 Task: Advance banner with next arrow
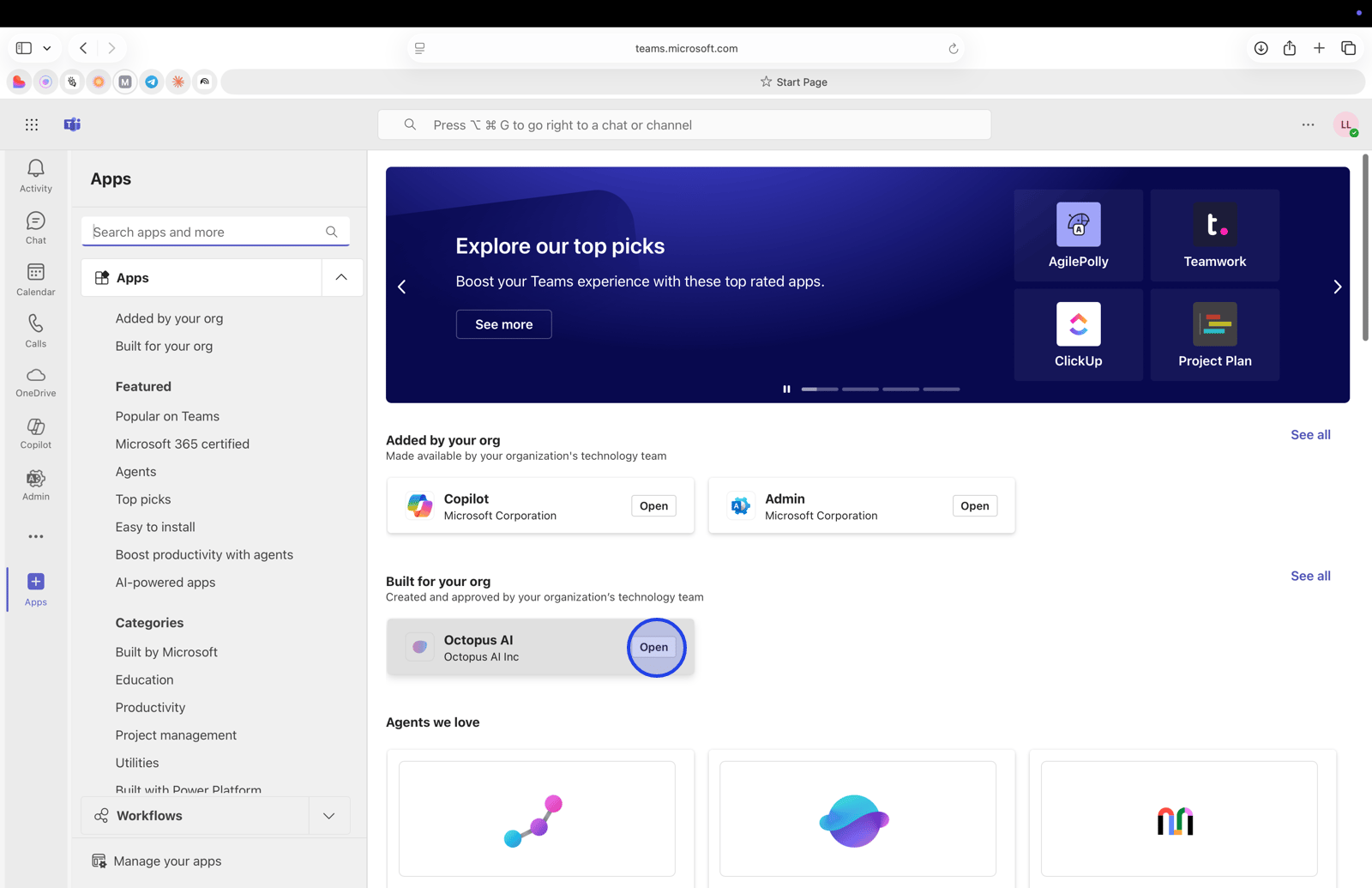click(x=1337, y=287)
